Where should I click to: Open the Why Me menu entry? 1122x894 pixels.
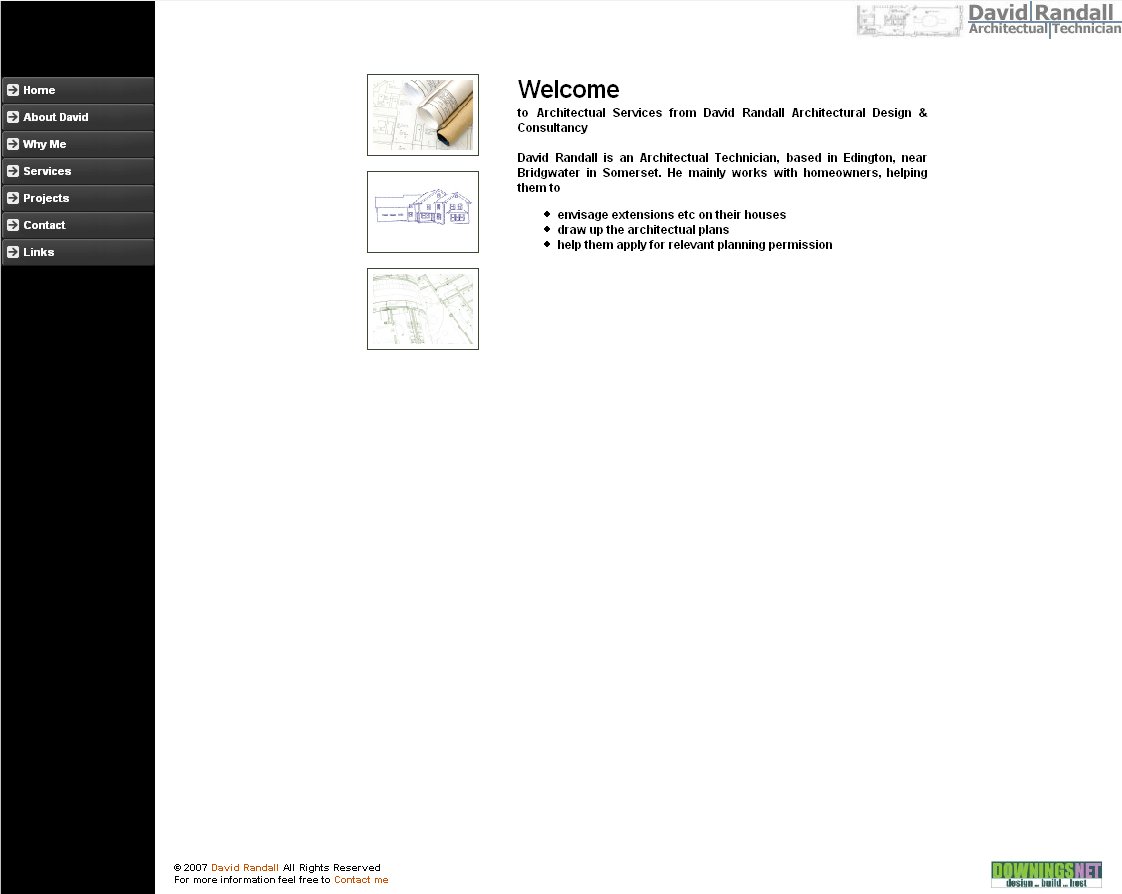(x=78, y=144)
